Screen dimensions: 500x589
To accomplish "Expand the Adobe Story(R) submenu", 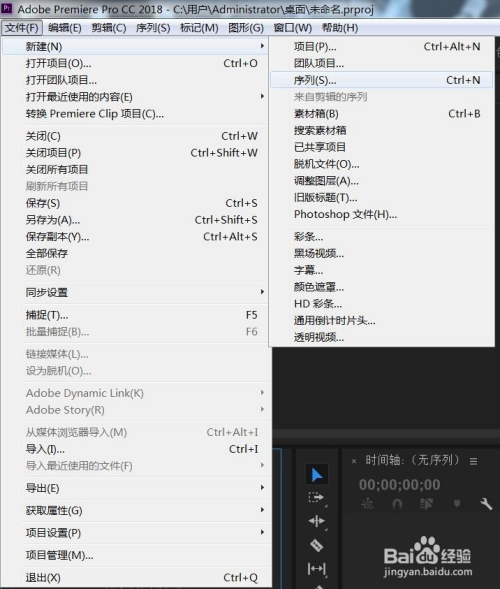I will tap(135, 410).
